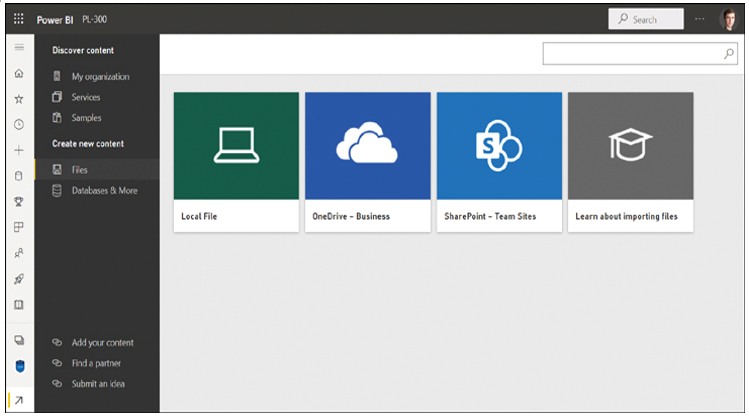Image resolution: width=749 pixels, height=417 pixels.
Task: Open the ellipsis more options menu
Action: 699,19
